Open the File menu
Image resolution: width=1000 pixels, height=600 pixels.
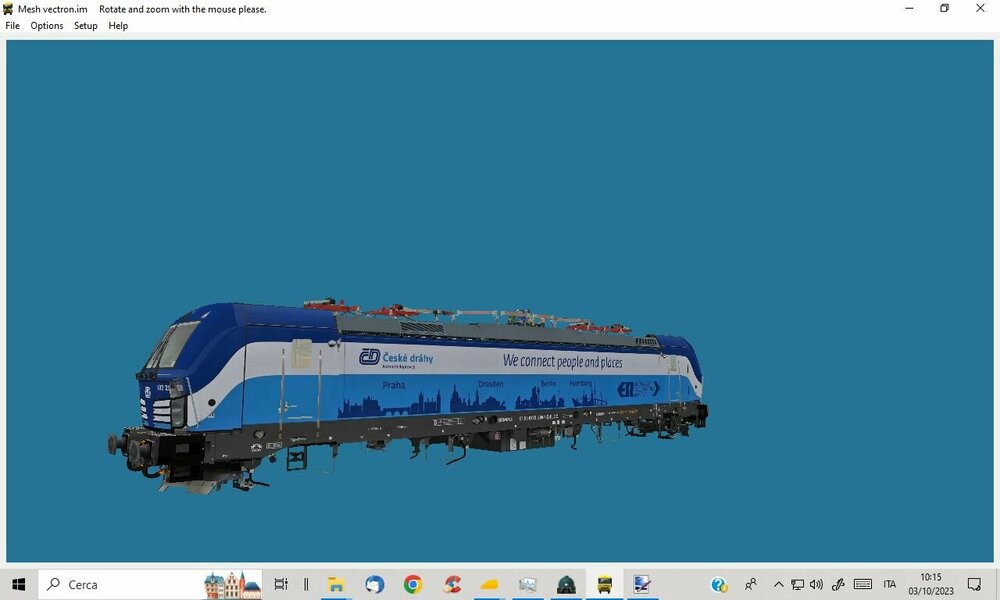pyautogui.click(x=12, y=26)
